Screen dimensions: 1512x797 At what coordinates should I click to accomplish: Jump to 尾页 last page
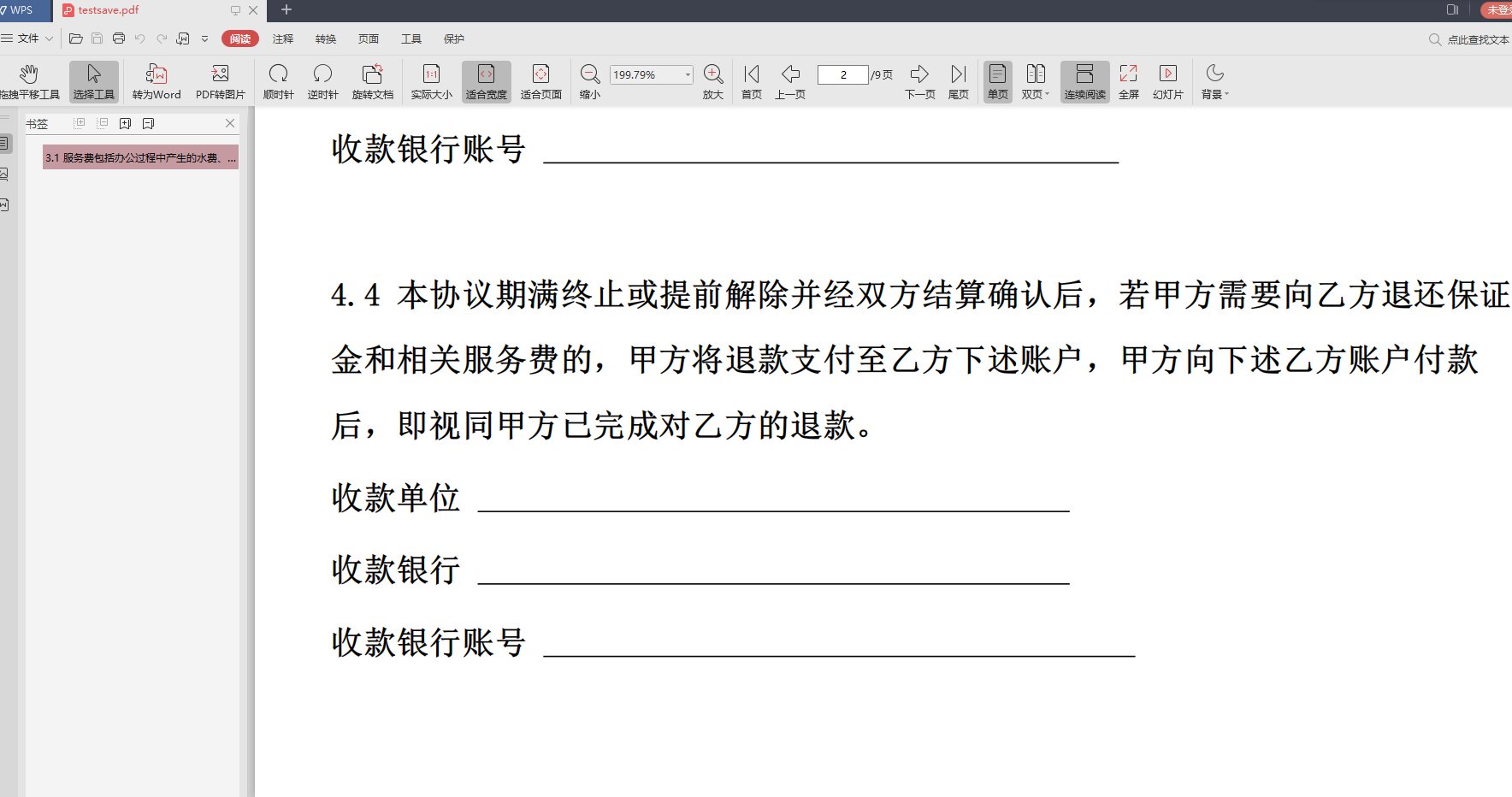959,82
